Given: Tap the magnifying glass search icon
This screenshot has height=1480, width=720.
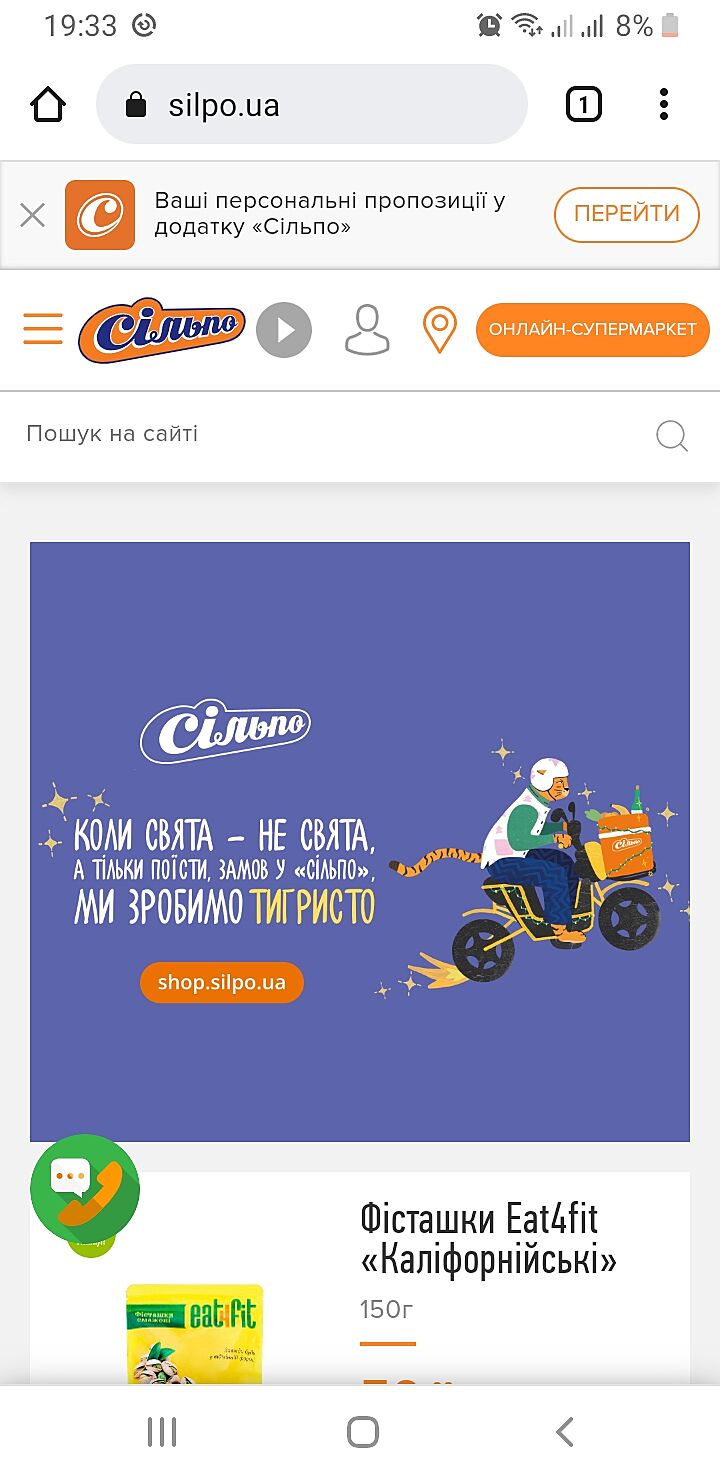Looking at the screenshot, I should [672, 436].
